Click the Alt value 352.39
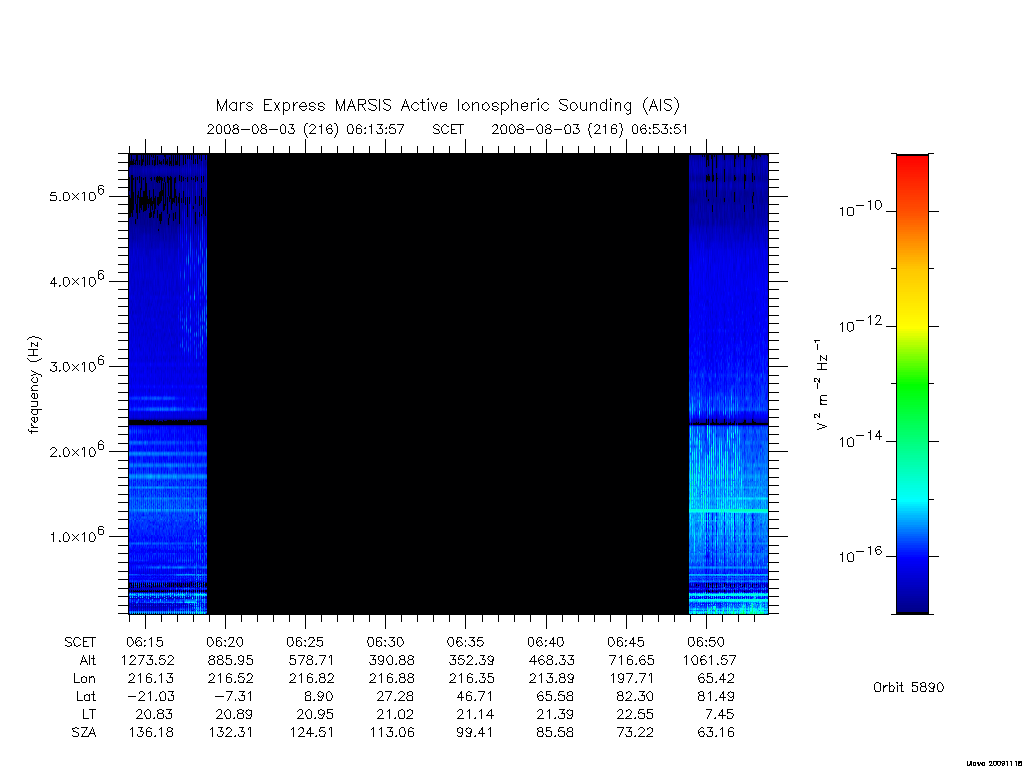1024x768 pixels. click(472, 660)
